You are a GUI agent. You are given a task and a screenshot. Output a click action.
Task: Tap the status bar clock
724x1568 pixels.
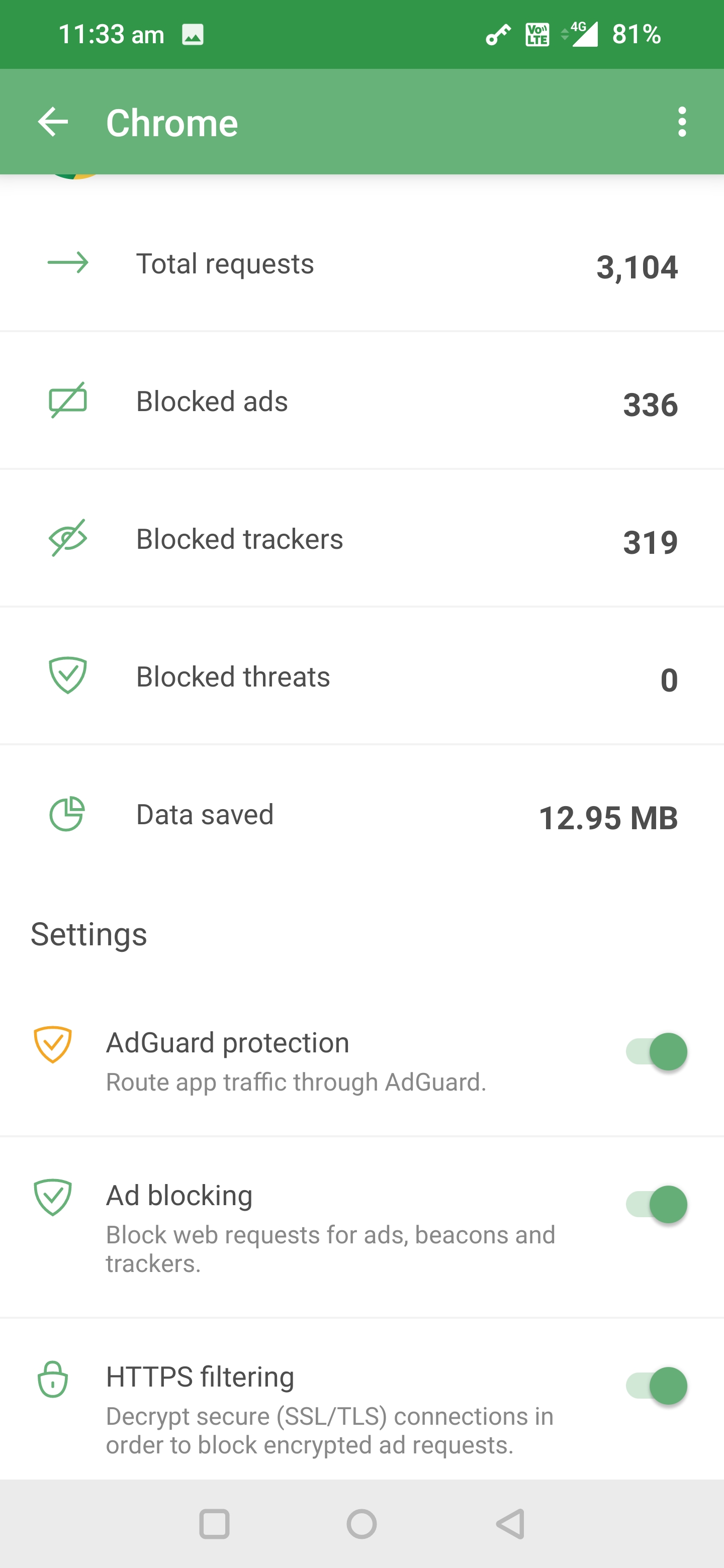[112, 34]
